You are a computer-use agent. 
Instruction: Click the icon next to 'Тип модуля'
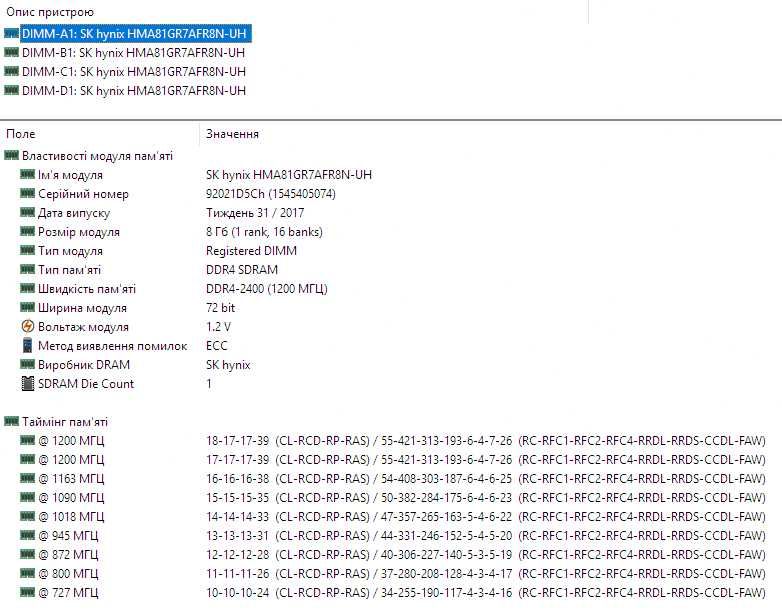pos(27,250)
